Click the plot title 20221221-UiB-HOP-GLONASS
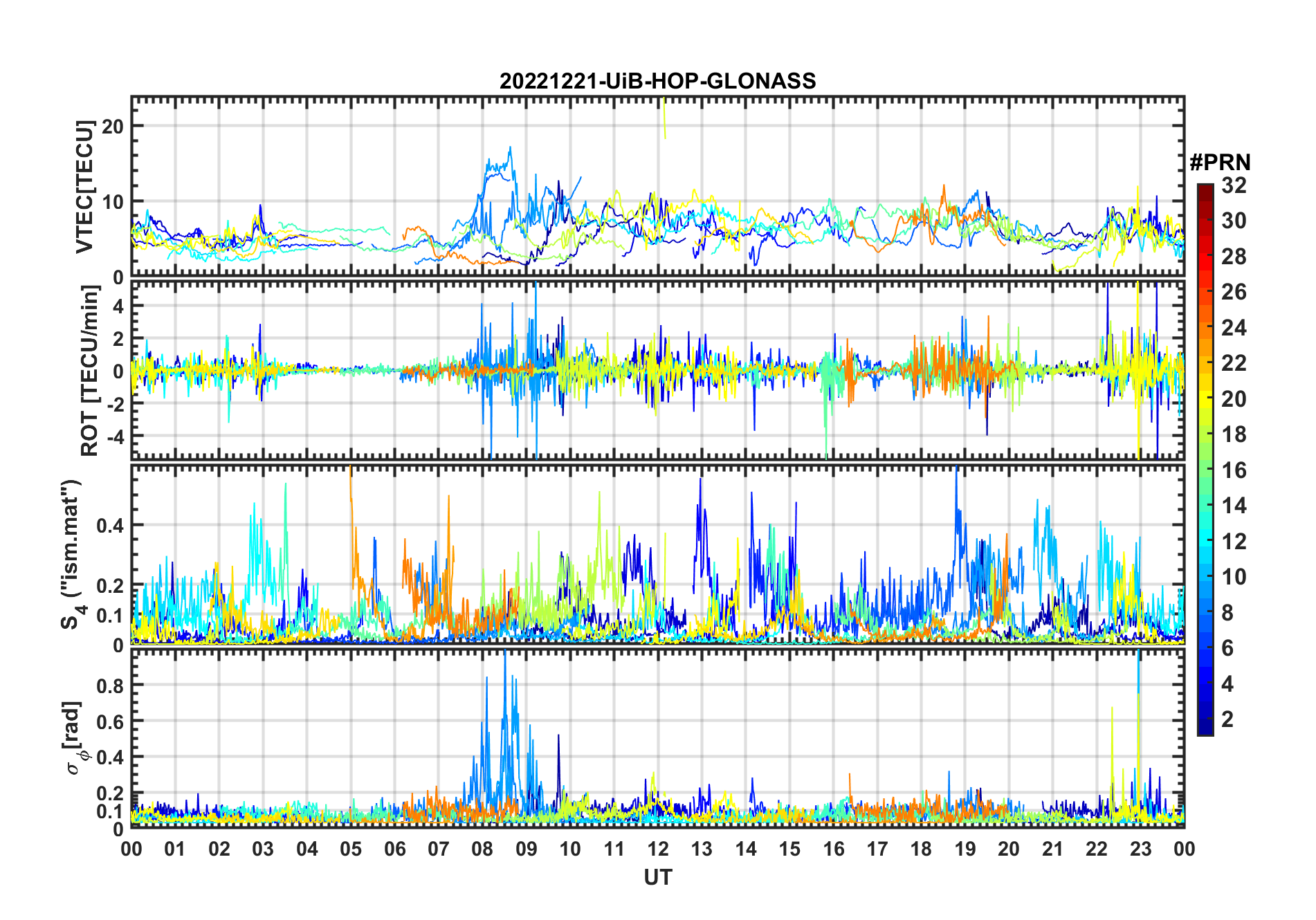 (657, 81)
